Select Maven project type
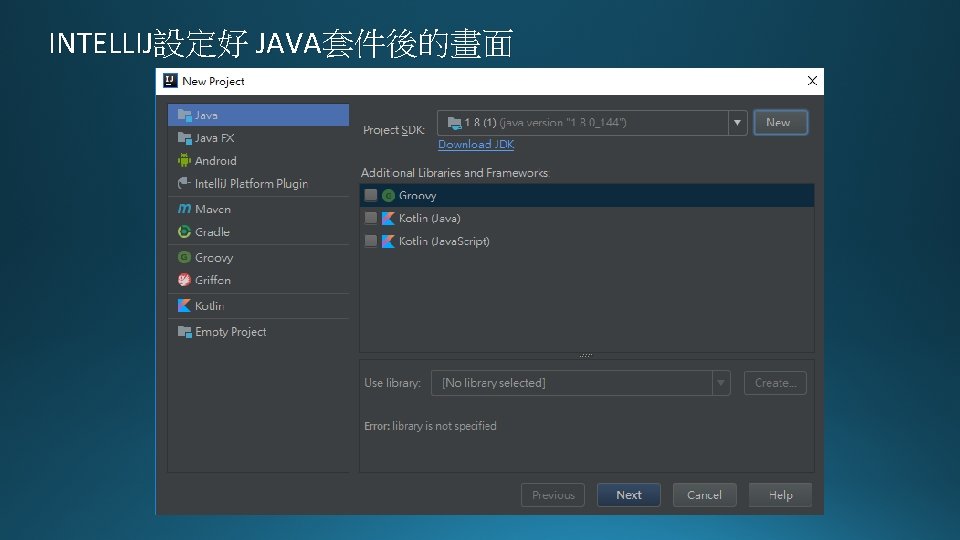Image resolution: width=960 pixels, height=540 pixels. pos(258,209)
